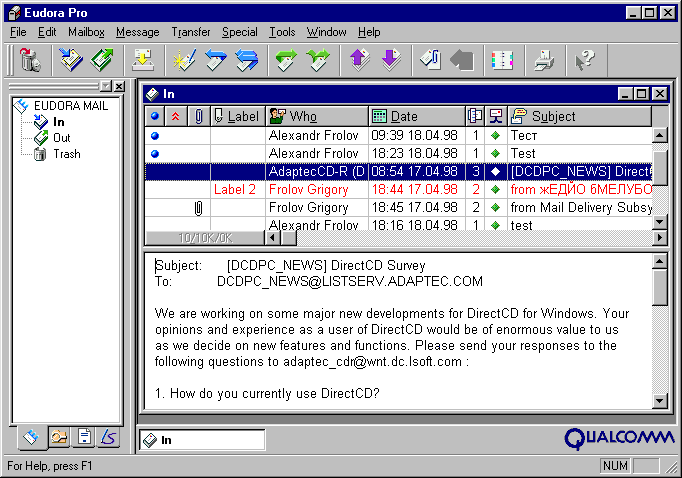Go to previous message with up arrow

[x=359, y=60]
